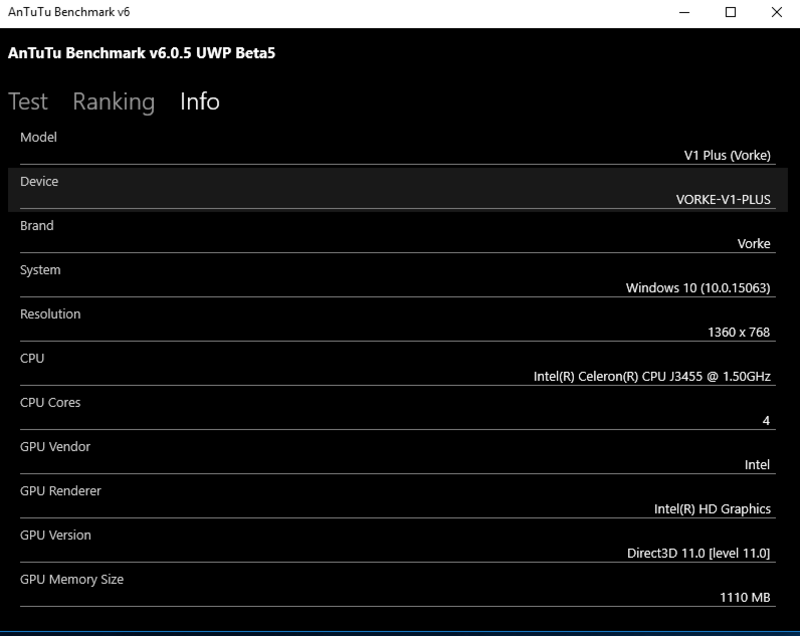Click the Model row label

pos(38,137)
